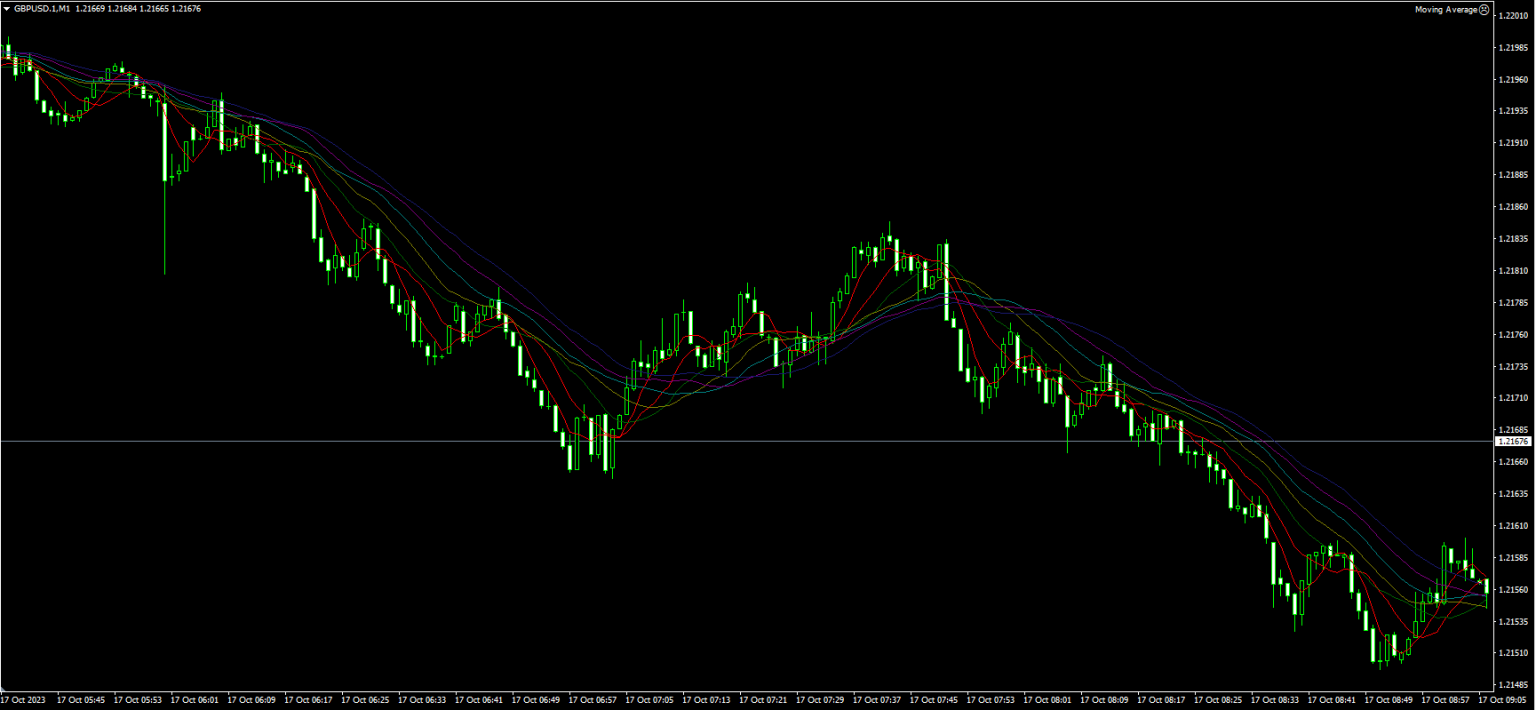This screenshot has height=710, width=1536.
Task: Click the horizontal bid price line
Action: coord(700,439)
